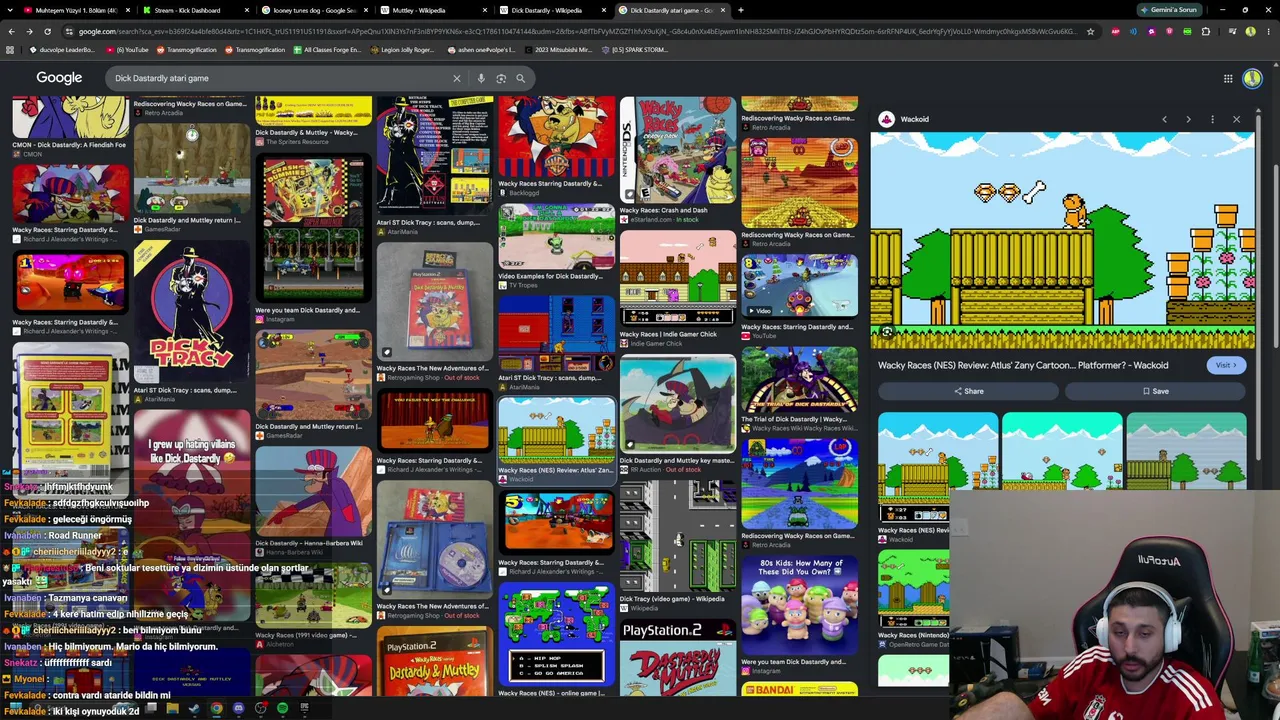Open File Explorer from the taskbar
1280x720 pixels.
coord(172,709)
